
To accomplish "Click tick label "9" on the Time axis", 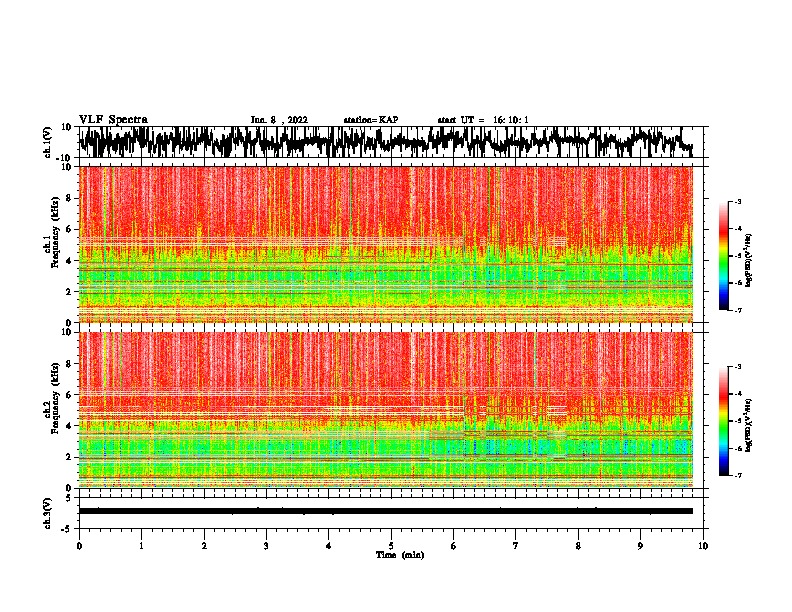I will pos(640,546).
